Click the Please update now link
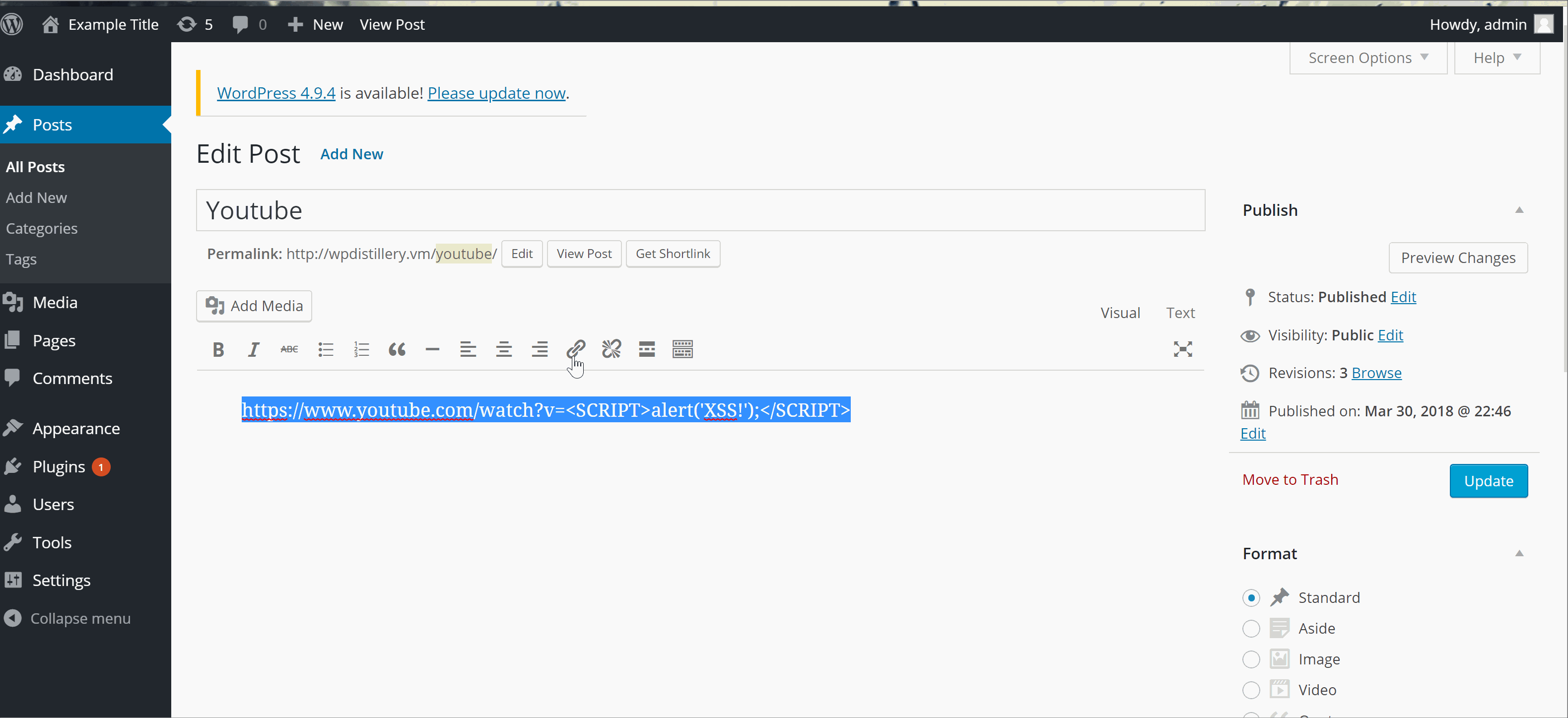 tap(497, 93)
